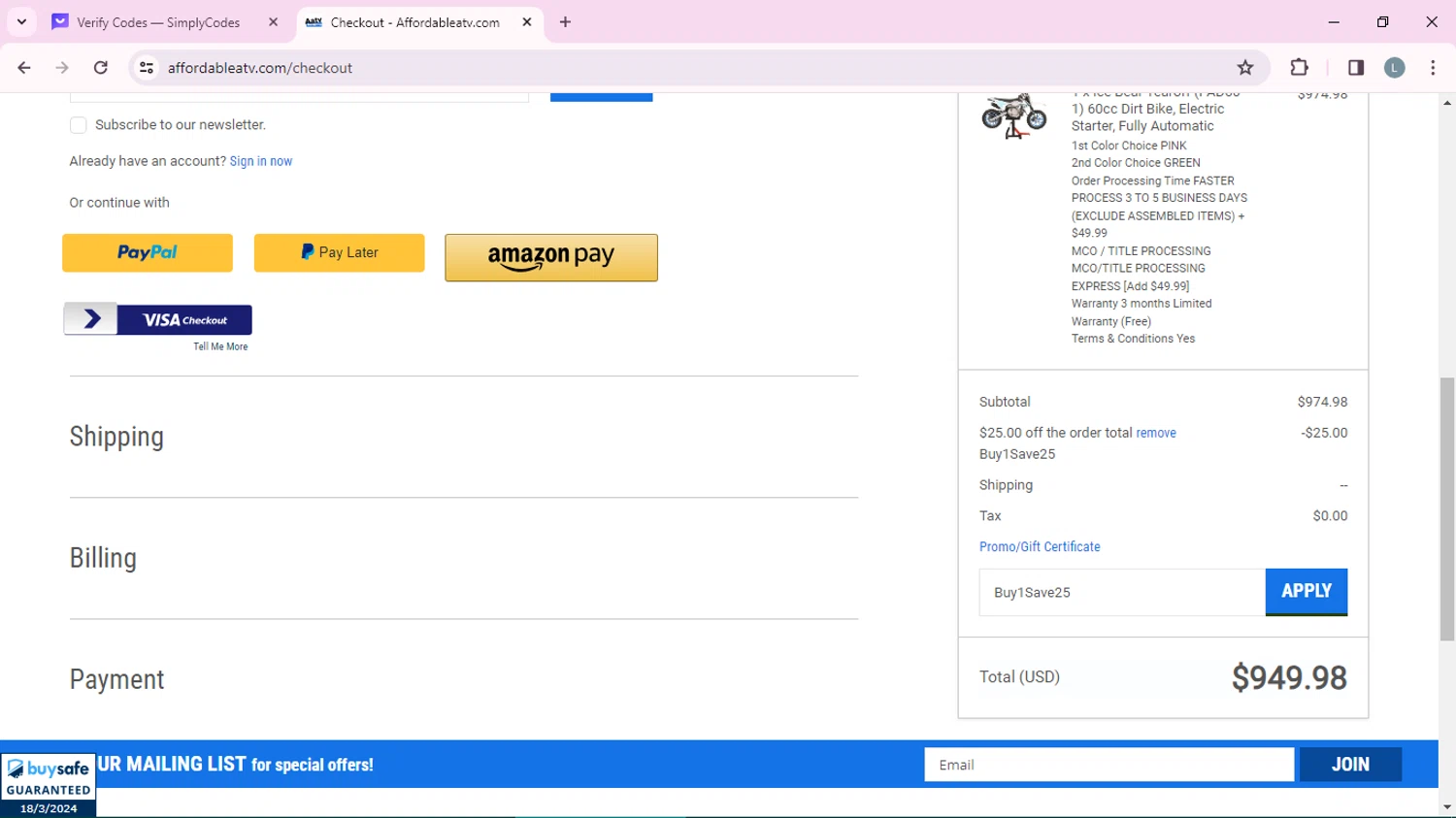The image size is (1456, 818).
Task: Go back to previous page
Action: tap(24, 68)
